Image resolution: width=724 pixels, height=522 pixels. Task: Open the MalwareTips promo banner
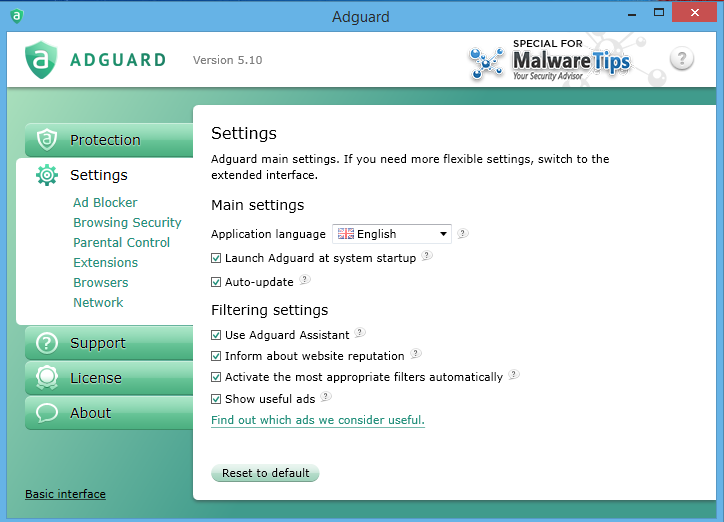(x=550, y=60)
